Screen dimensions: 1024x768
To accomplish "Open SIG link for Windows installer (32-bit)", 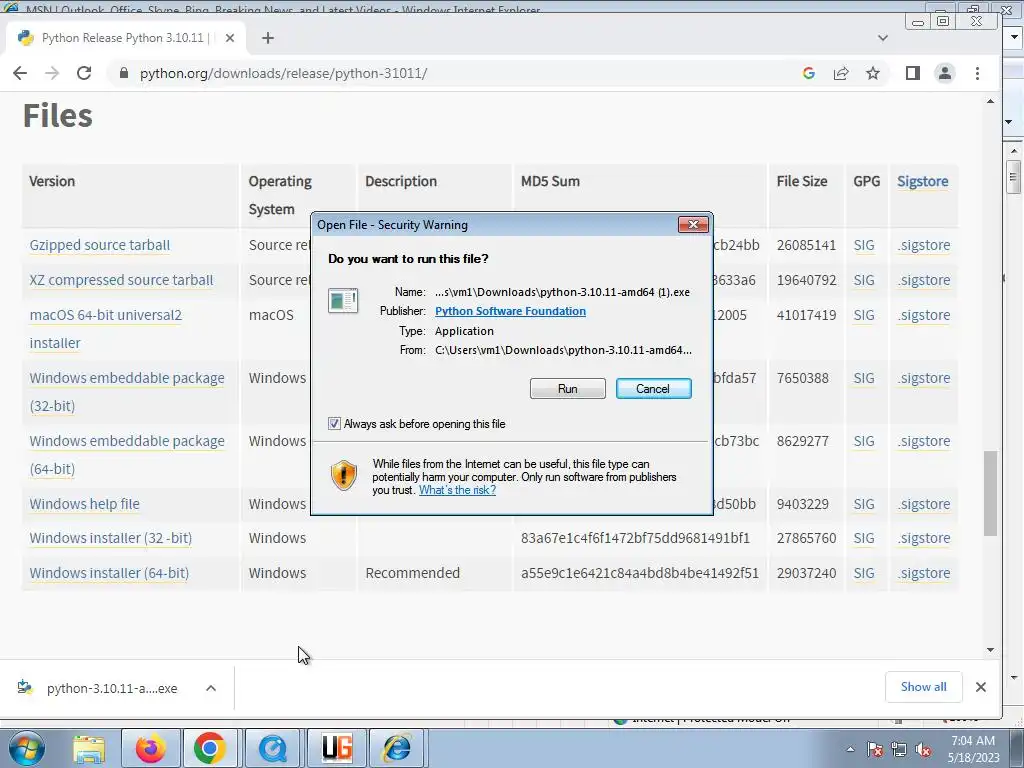I will 863,538.
